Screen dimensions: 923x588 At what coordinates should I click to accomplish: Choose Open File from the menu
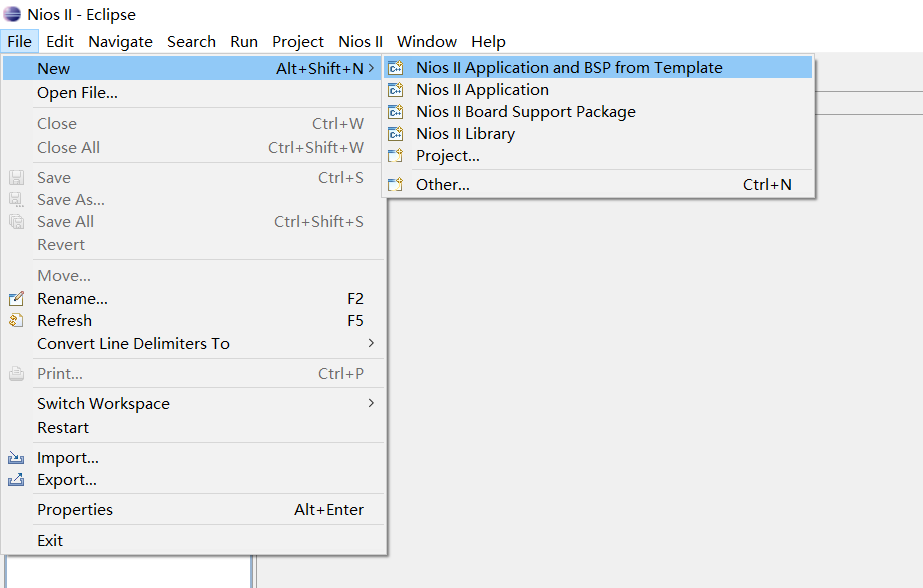77,92
